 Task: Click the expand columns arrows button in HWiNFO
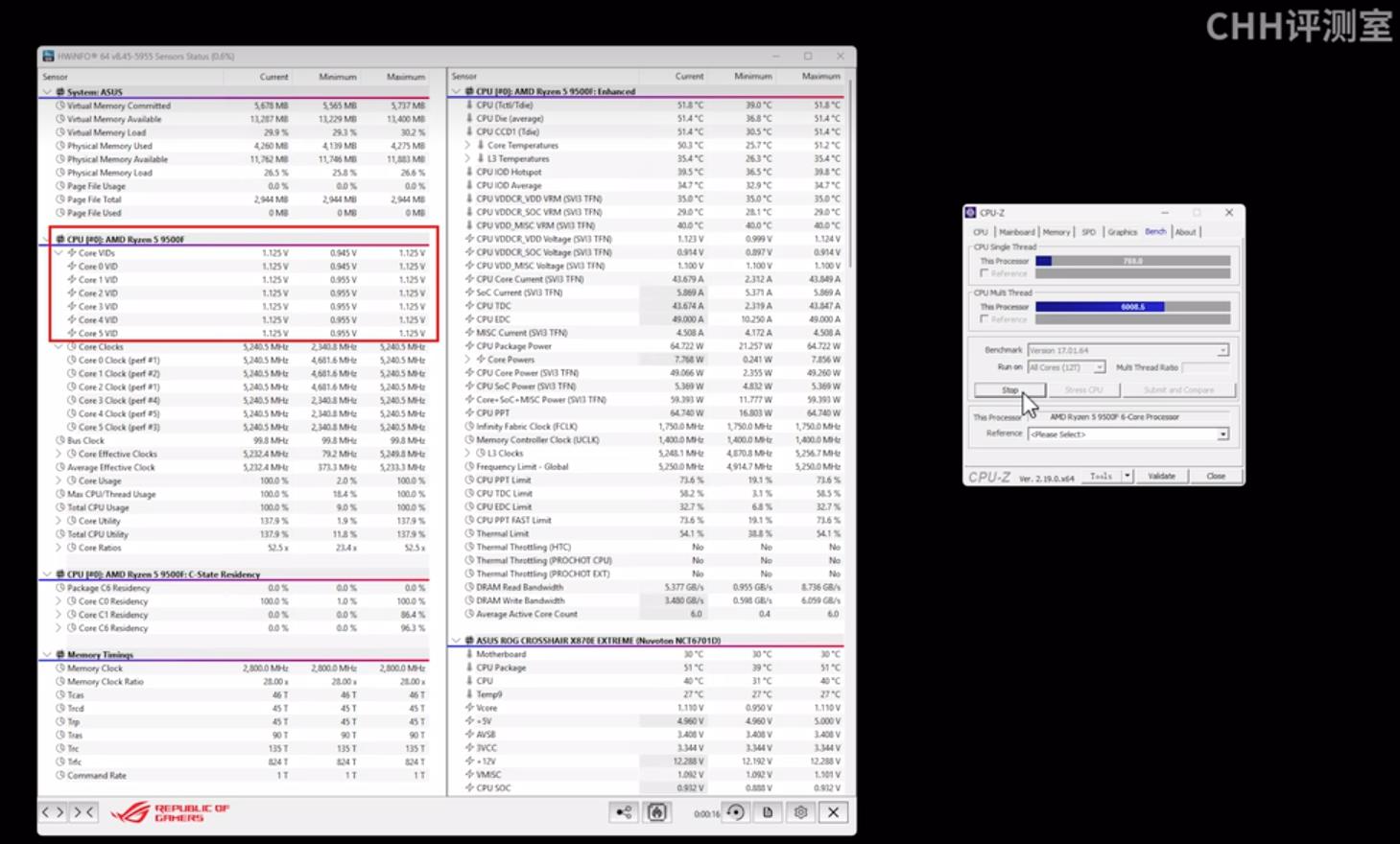[x=52, y=812]
